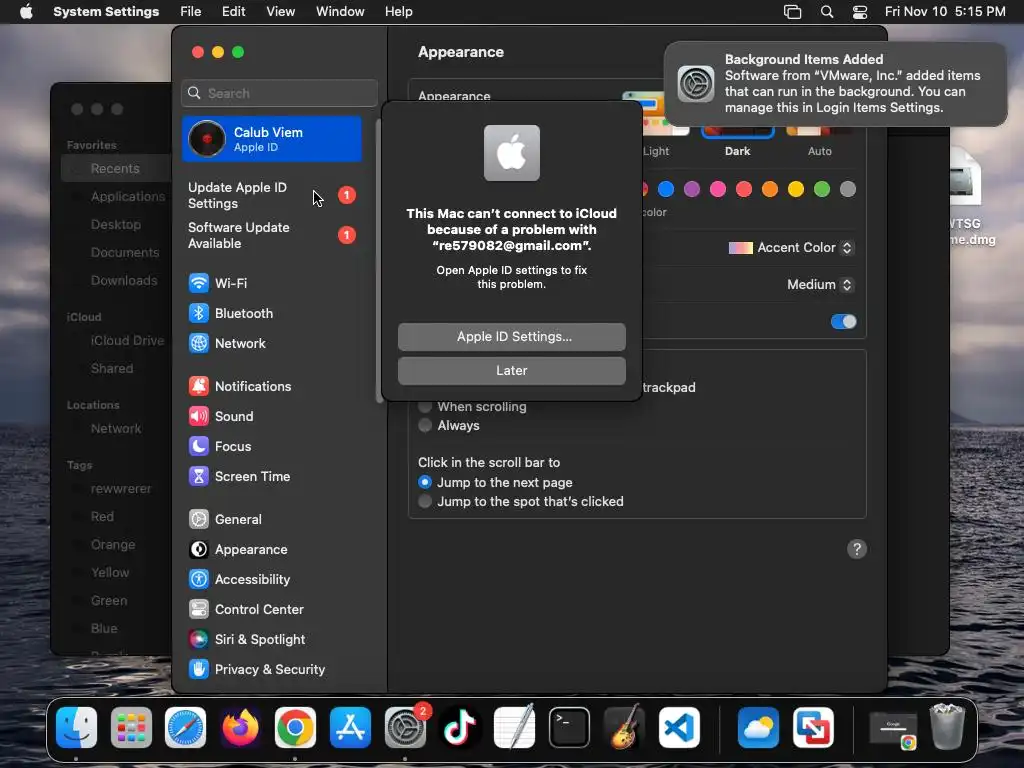
Task: Open the Help menu
Action: pos(398,12)
